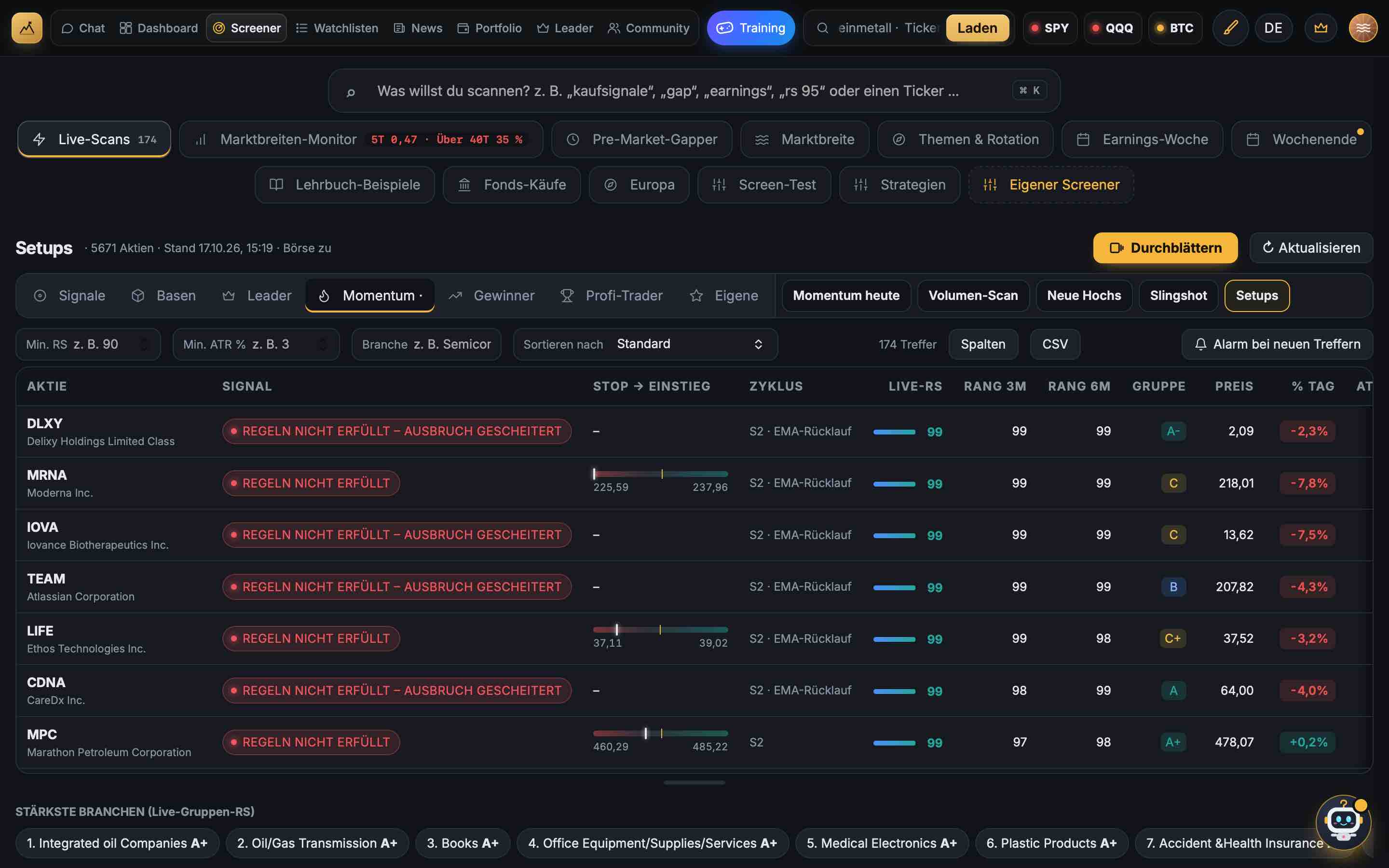Click the pencil edit icon in header

(x=1230, y=27)
